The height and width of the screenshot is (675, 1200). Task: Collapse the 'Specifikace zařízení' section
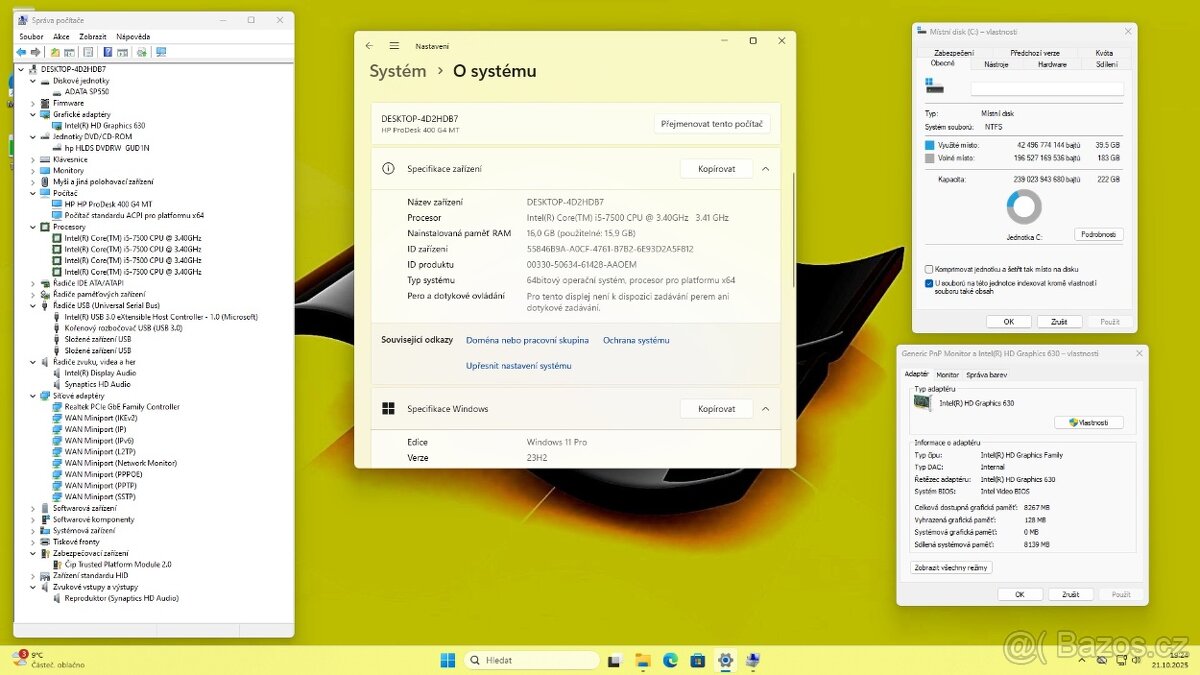(x=765, y=168)
